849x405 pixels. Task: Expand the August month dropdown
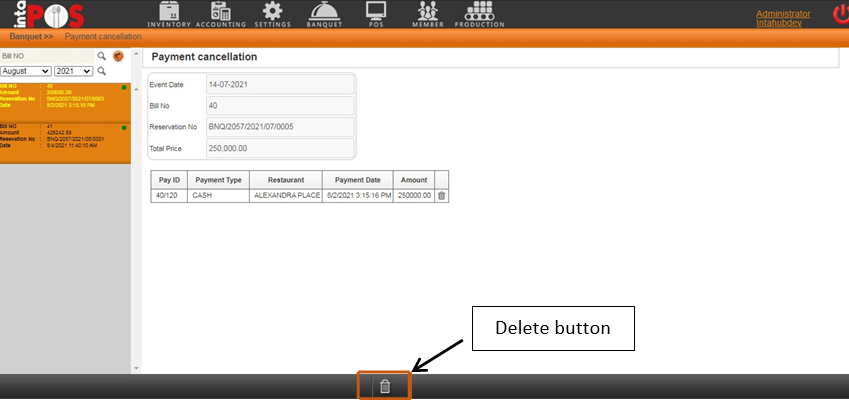(26, 72)
